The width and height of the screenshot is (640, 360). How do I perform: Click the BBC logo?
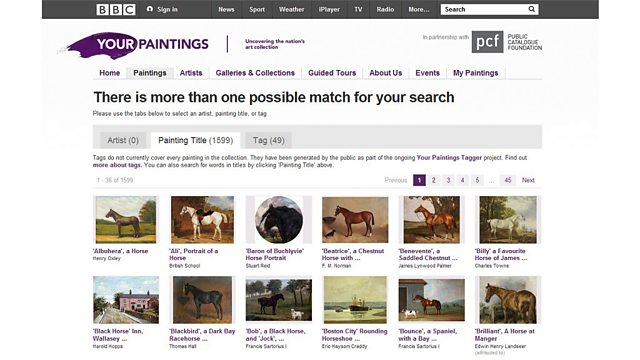click(x=116, y=9)
